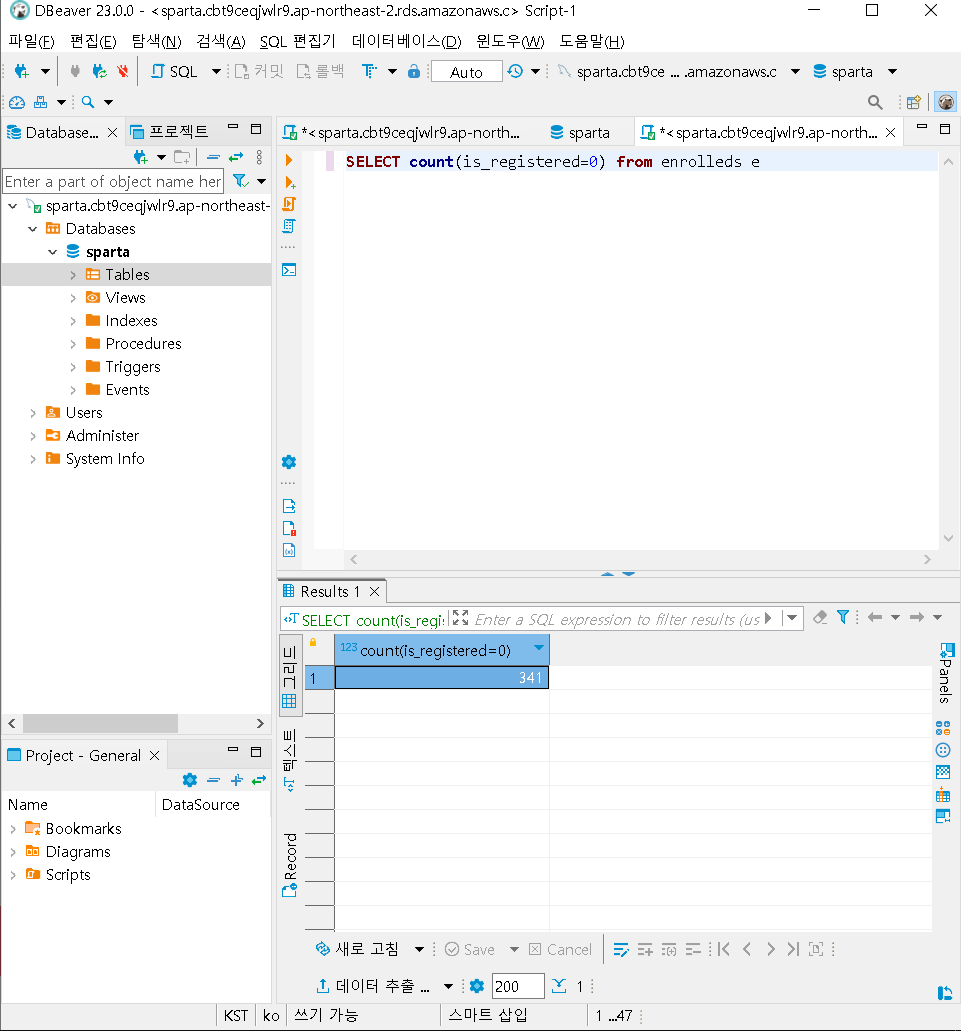Click Cancel in results toolbar
The width and height of the screenshot is (961, 1031).
560,949
